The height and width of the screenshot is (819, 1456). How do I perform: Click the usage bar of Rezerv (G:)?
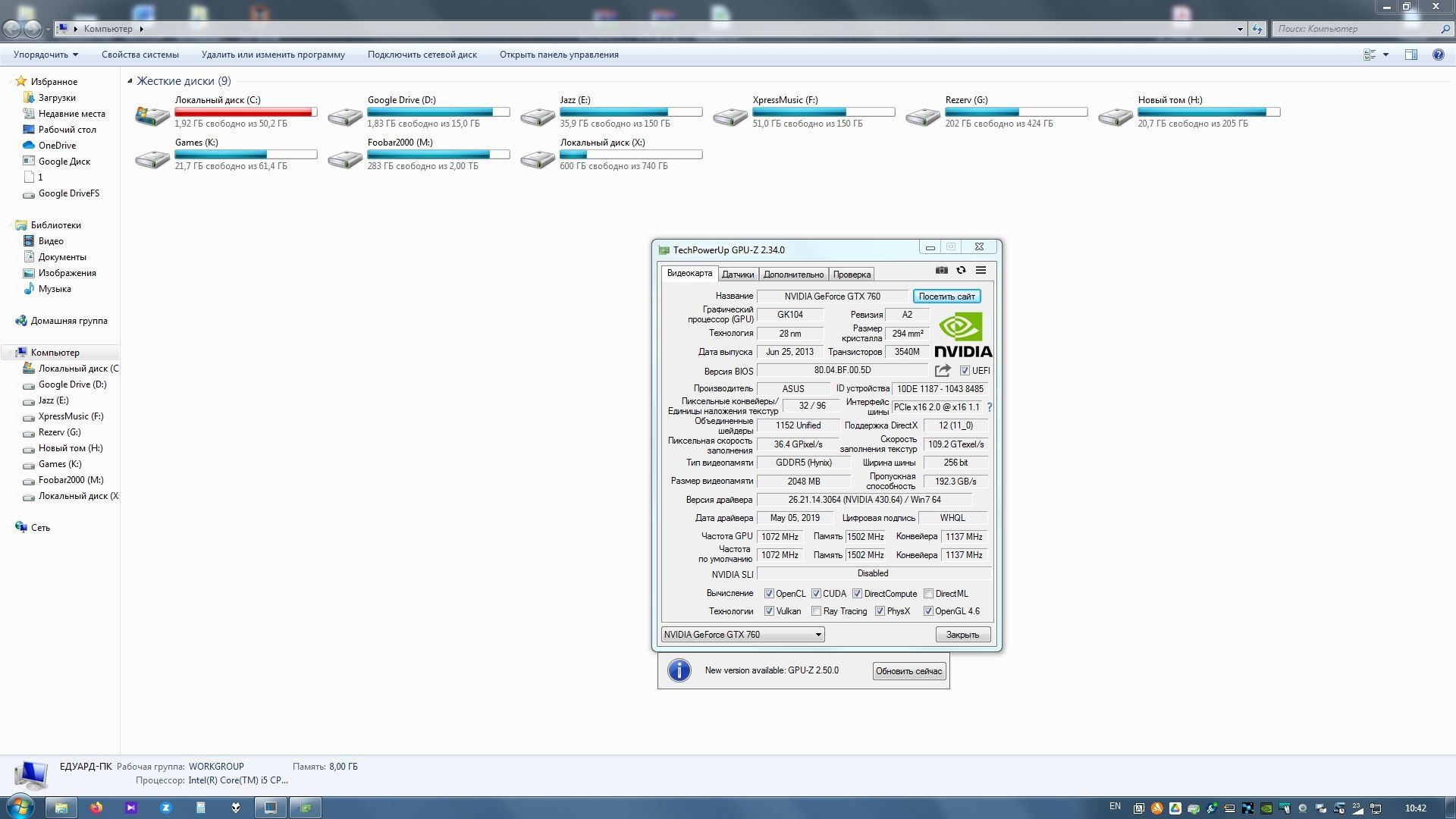click(x=1016, y=112)
